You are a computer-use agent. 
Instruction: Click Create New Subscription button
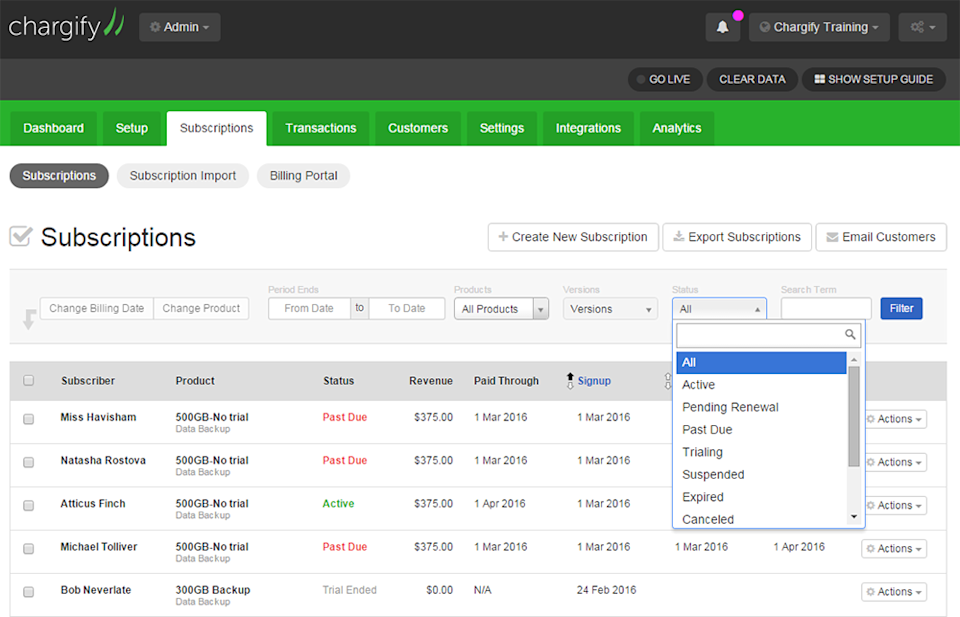click(573, 237)
